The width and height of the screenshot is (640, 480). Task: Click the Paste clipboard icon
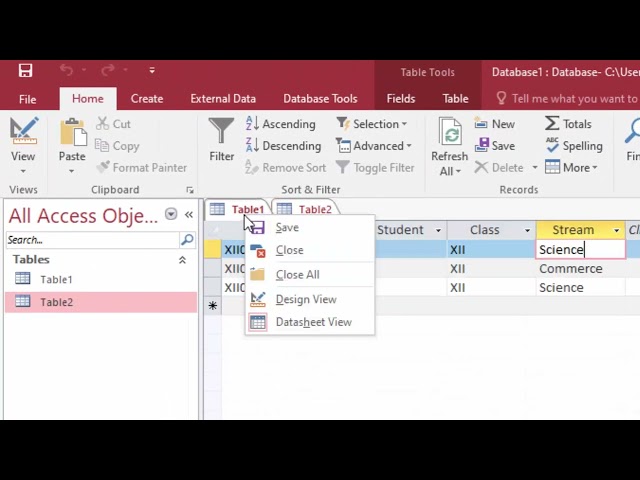pyautogui.click(x=73, y=131)
